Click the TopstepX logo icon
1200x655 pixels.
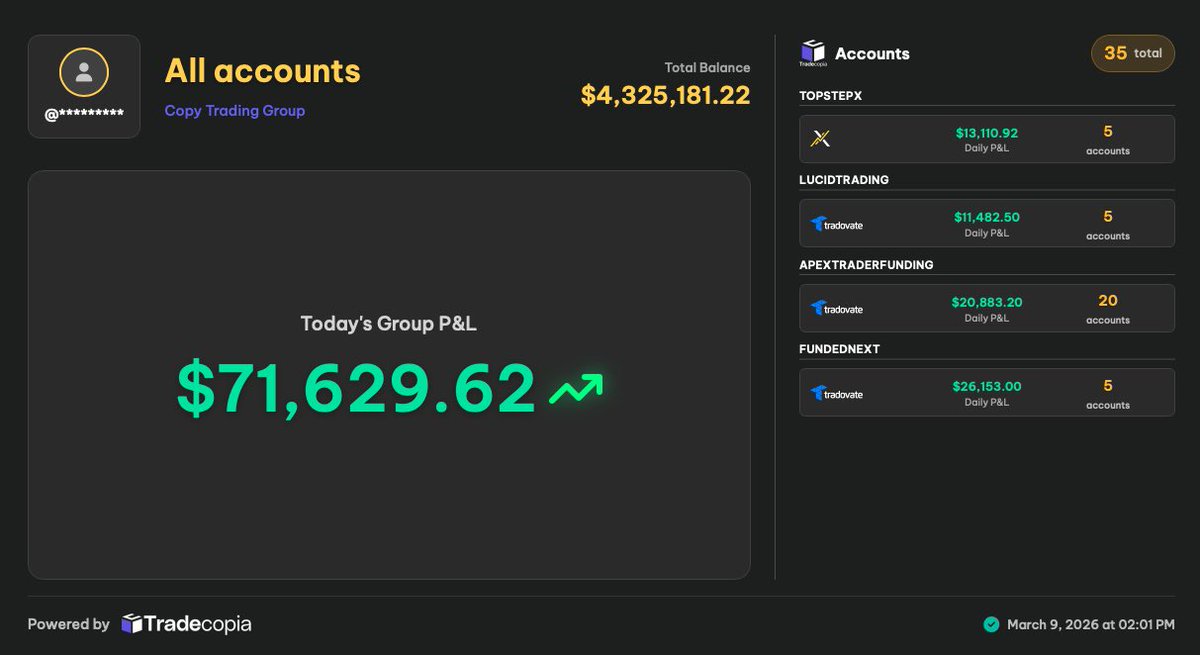point(821,139)
